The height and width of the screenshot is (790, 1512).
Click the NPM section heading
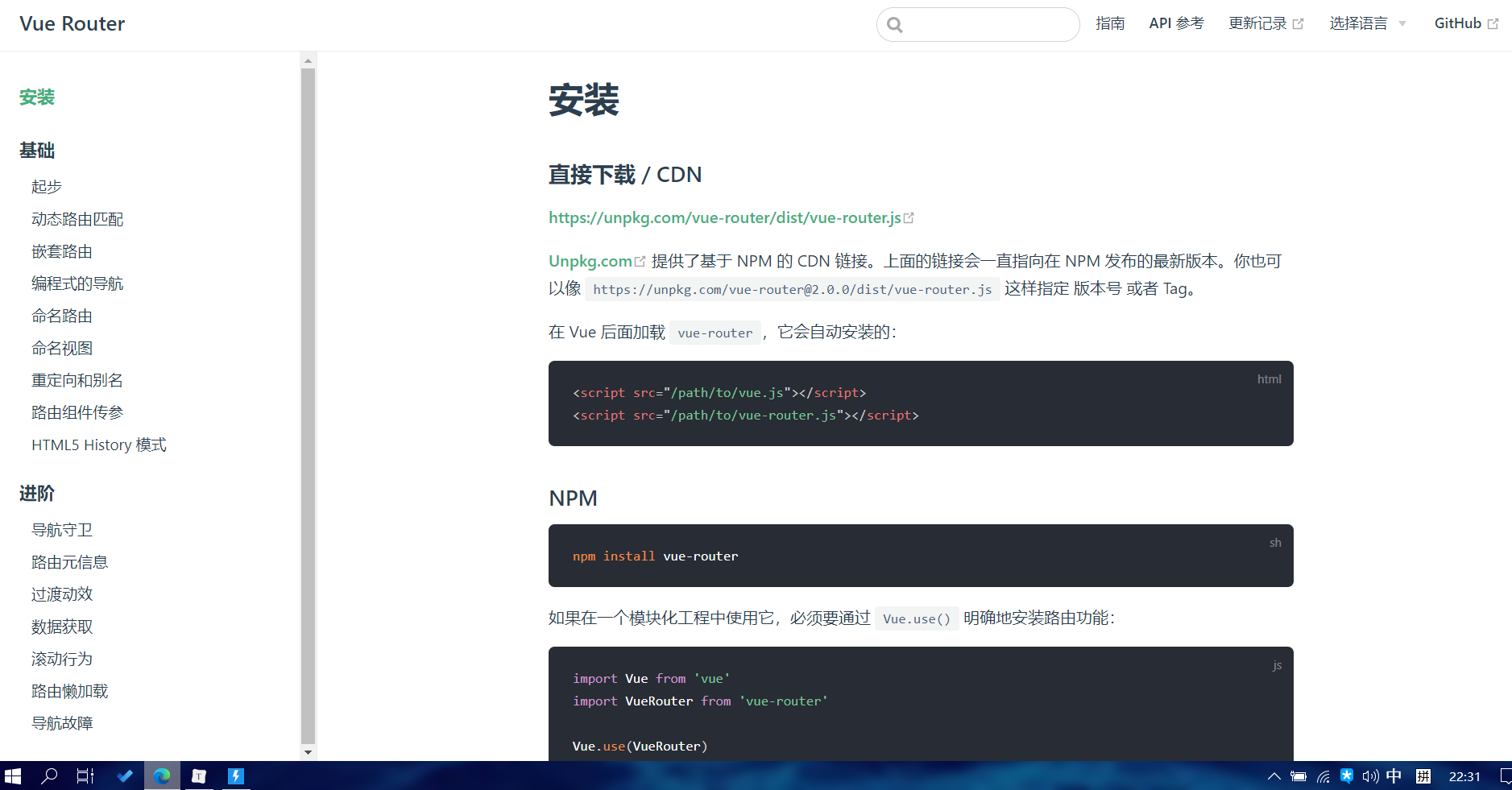point(573,498)
